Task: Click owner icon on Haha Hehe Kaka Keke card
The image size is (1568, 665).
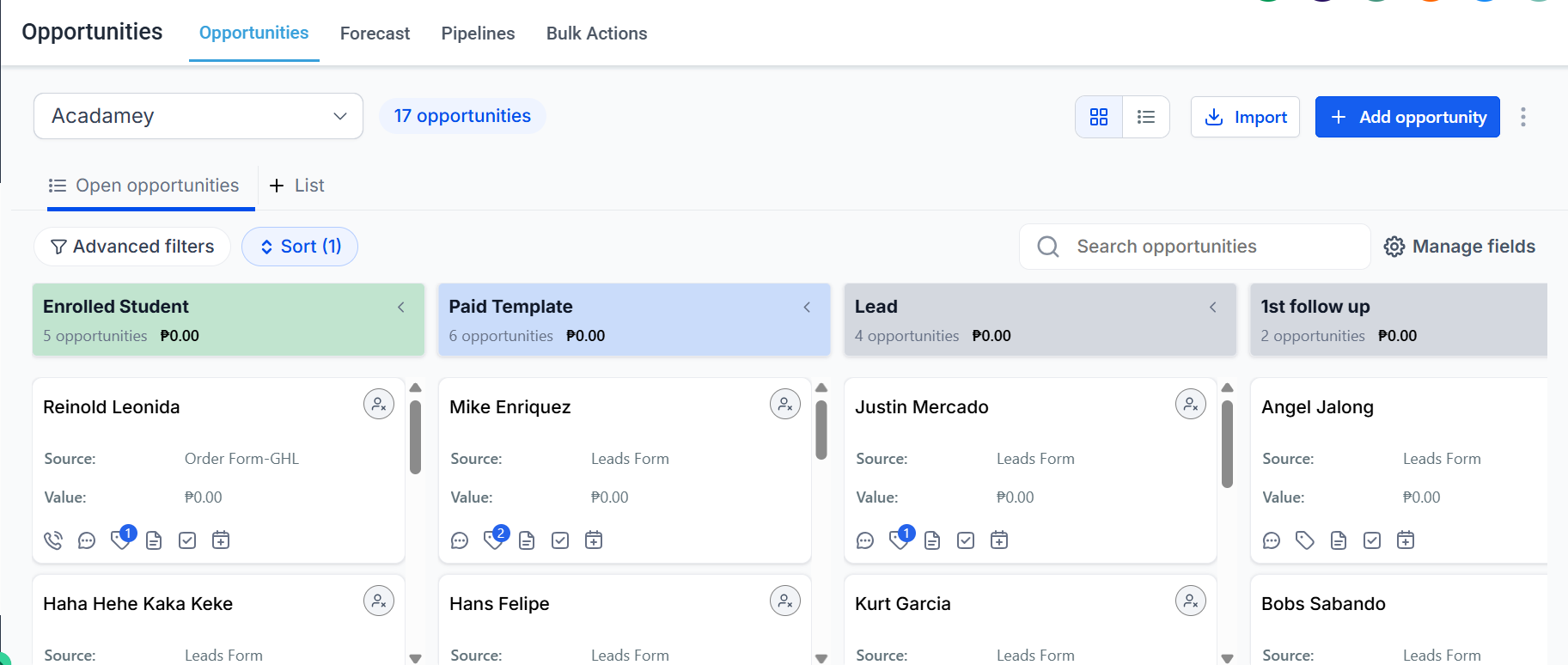Action: pos(379,601)
